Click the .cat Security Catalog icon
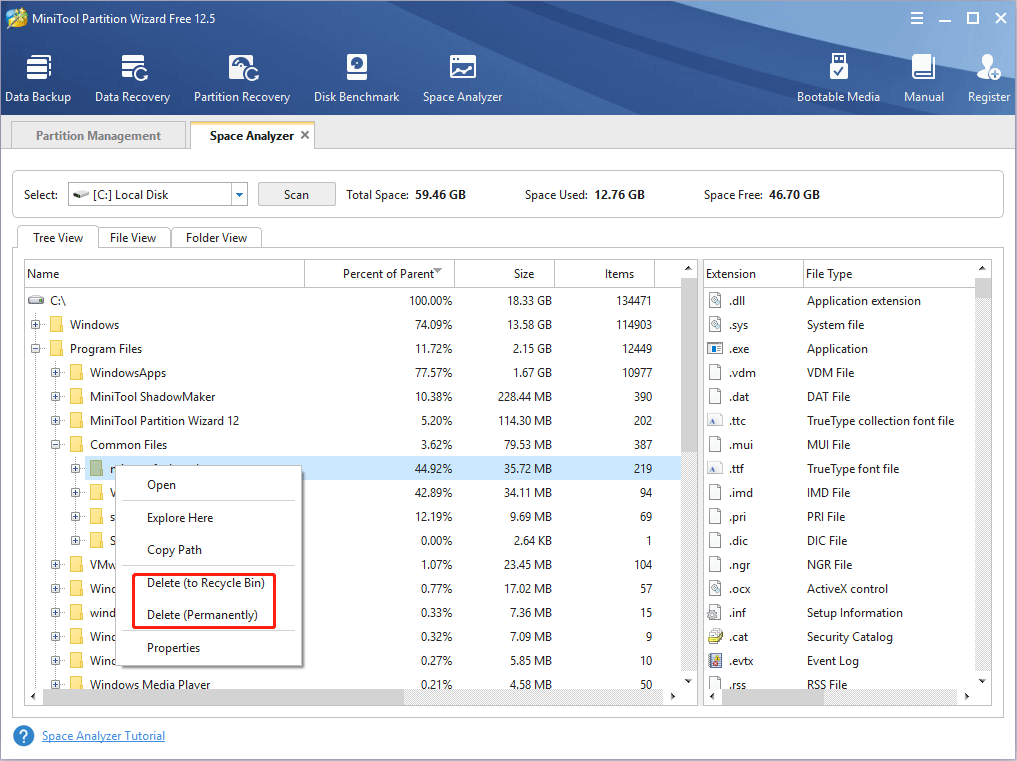This screenshot has width=1017, height=761. point(715,636)
